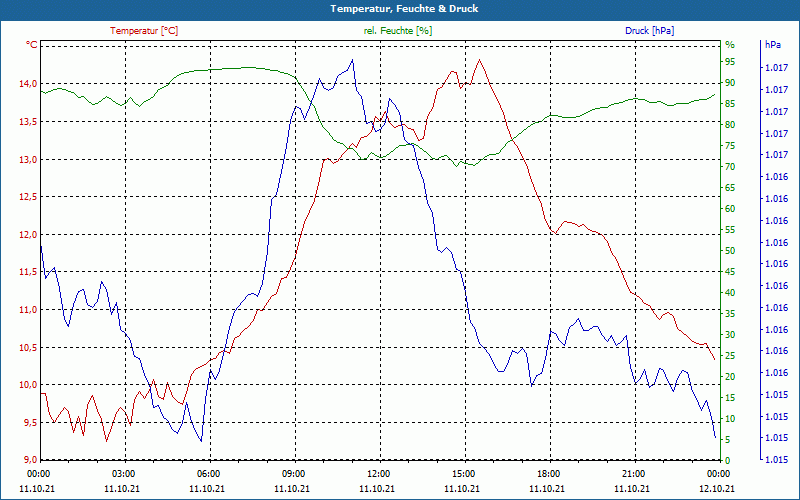The width and height of the screenshot is (800, 500).
Task: Click the °C unit label on temperature axis
Action: pos(32,45)
